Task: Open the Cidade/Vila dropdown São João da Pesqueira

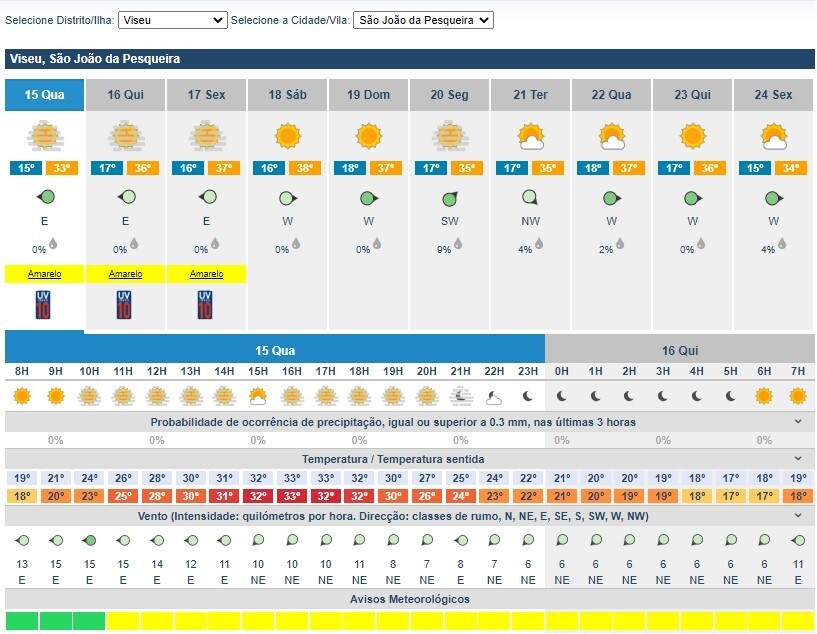Action: [424, 20]
